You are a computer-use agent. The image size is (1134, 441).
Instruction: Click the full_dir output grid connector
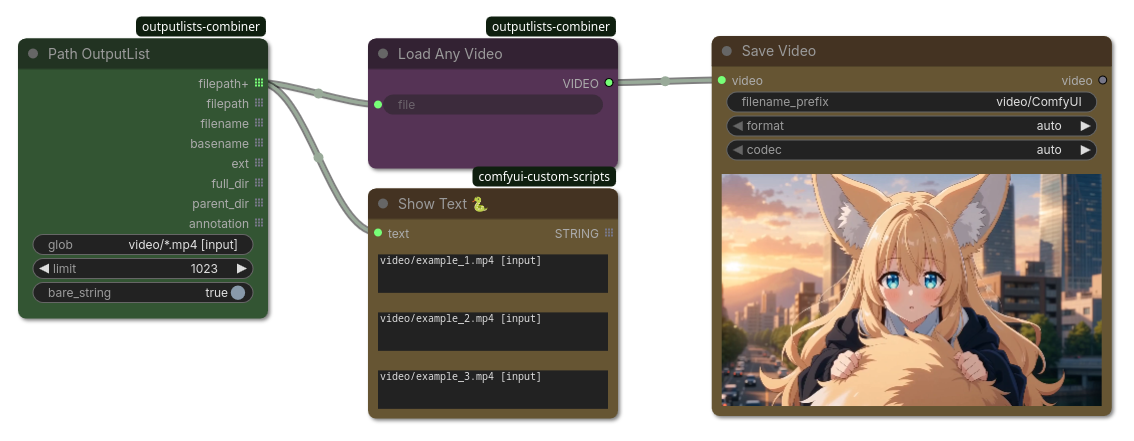(259, 184)
